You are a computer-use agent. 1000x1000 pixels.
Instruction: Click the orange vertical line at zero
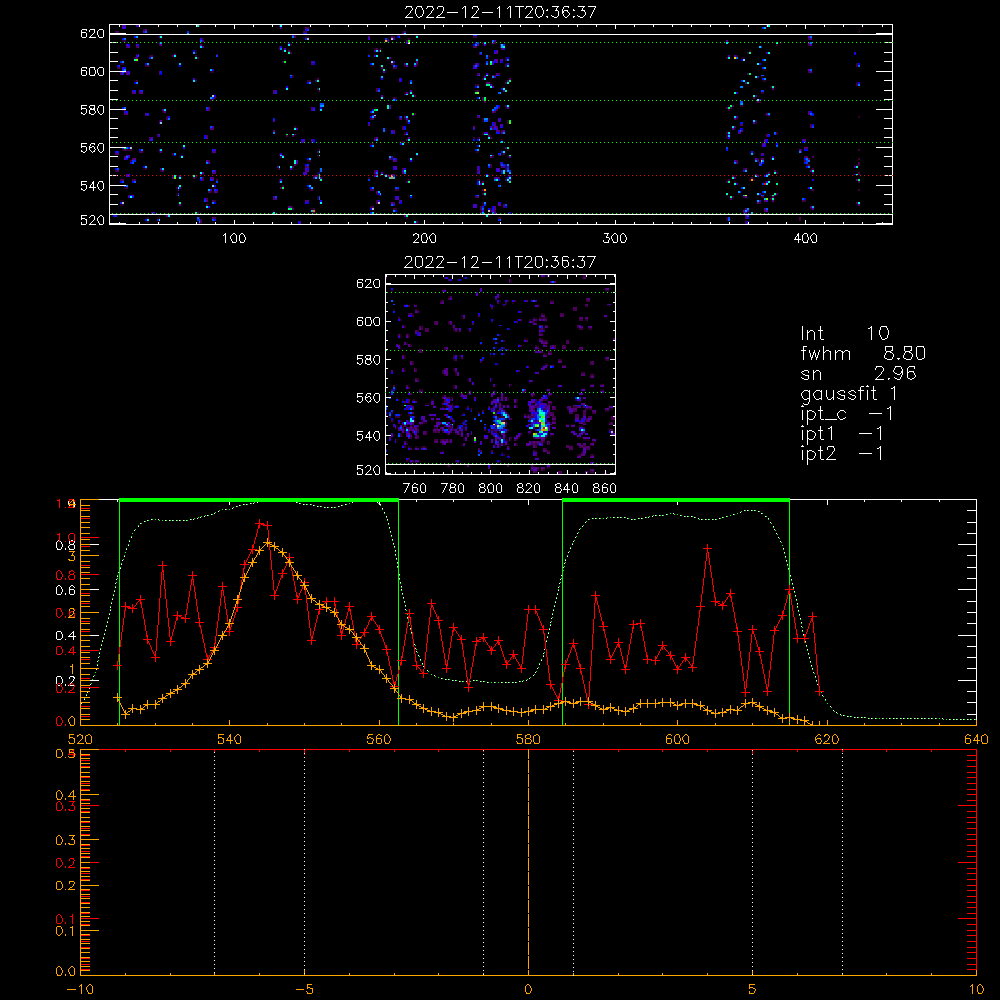click(528, 862)
